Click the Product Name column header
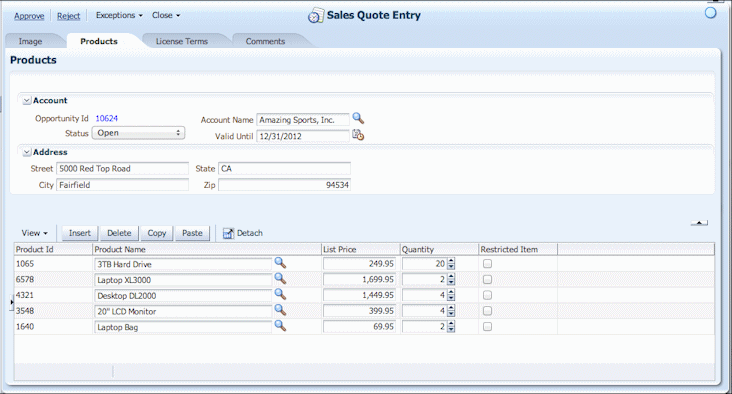Screen dimensions: 732x394 (207, 249)
